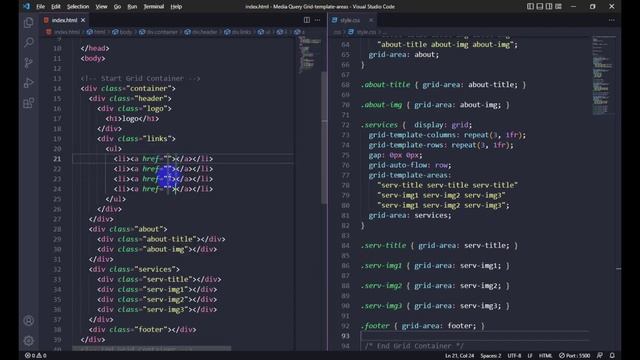Close the style.css tab
This screenshot has width=640, height=360.
coord(371,20)
